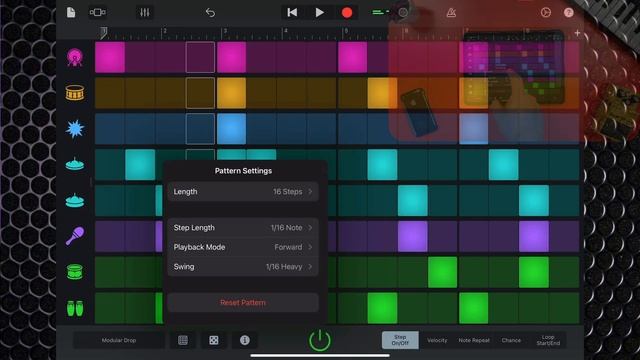Viewport: 640px width, 360px height.
Task: Open the Playback Mode setting
Action: pos(243,247)
